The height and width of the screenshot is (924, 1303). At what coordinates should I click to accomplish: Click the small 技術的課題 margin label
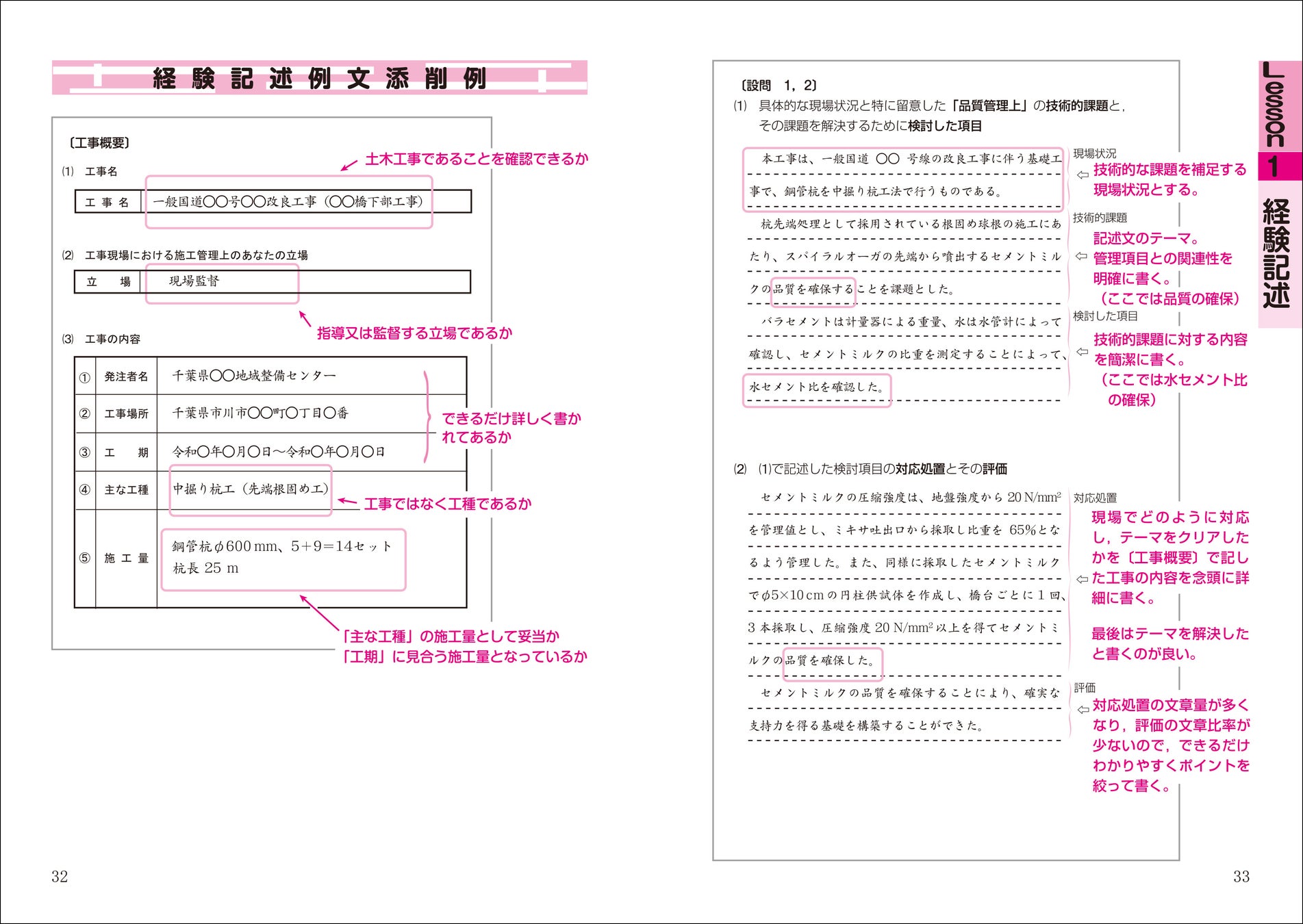pos(1100,218)
